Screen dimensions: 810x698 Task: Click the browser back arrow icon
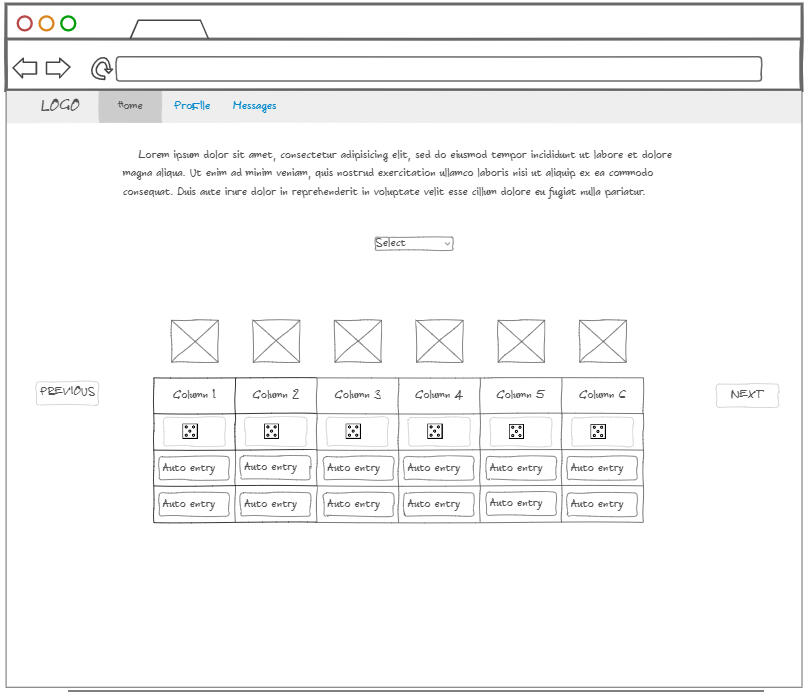[24, 67]
